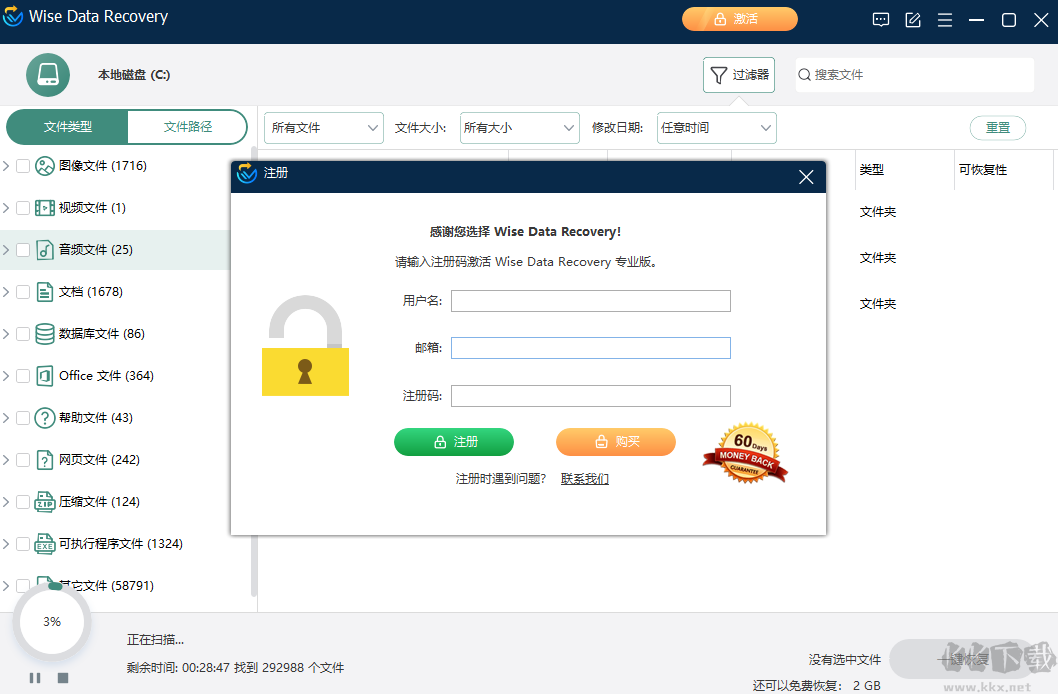Viewport: 1058px width, 694px height.
Task: Click the edit report icon in title bar
Action: (x=912, y=18)
